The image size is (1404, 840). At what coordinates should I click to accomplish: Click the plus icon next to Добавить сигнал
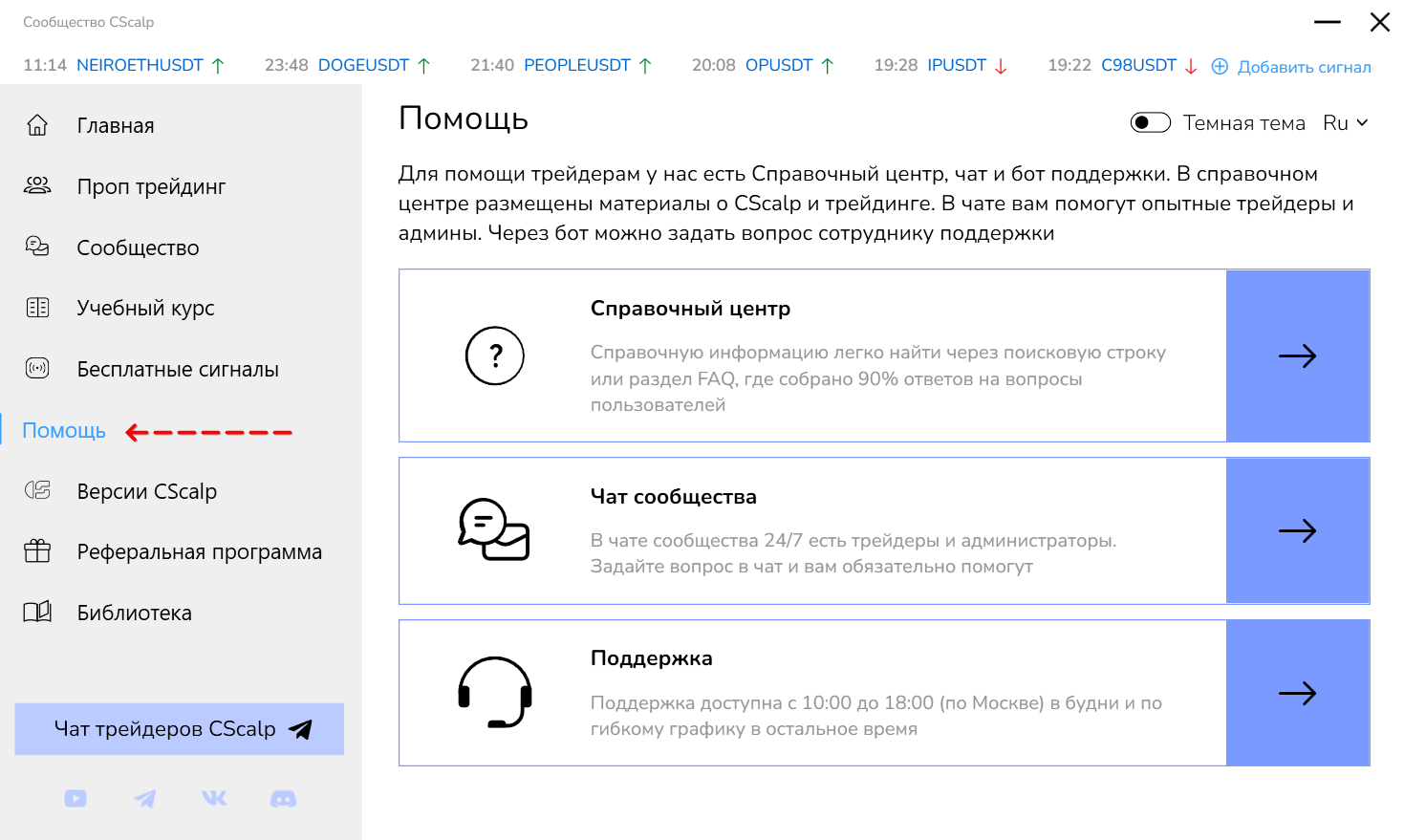click(1220, 66)
